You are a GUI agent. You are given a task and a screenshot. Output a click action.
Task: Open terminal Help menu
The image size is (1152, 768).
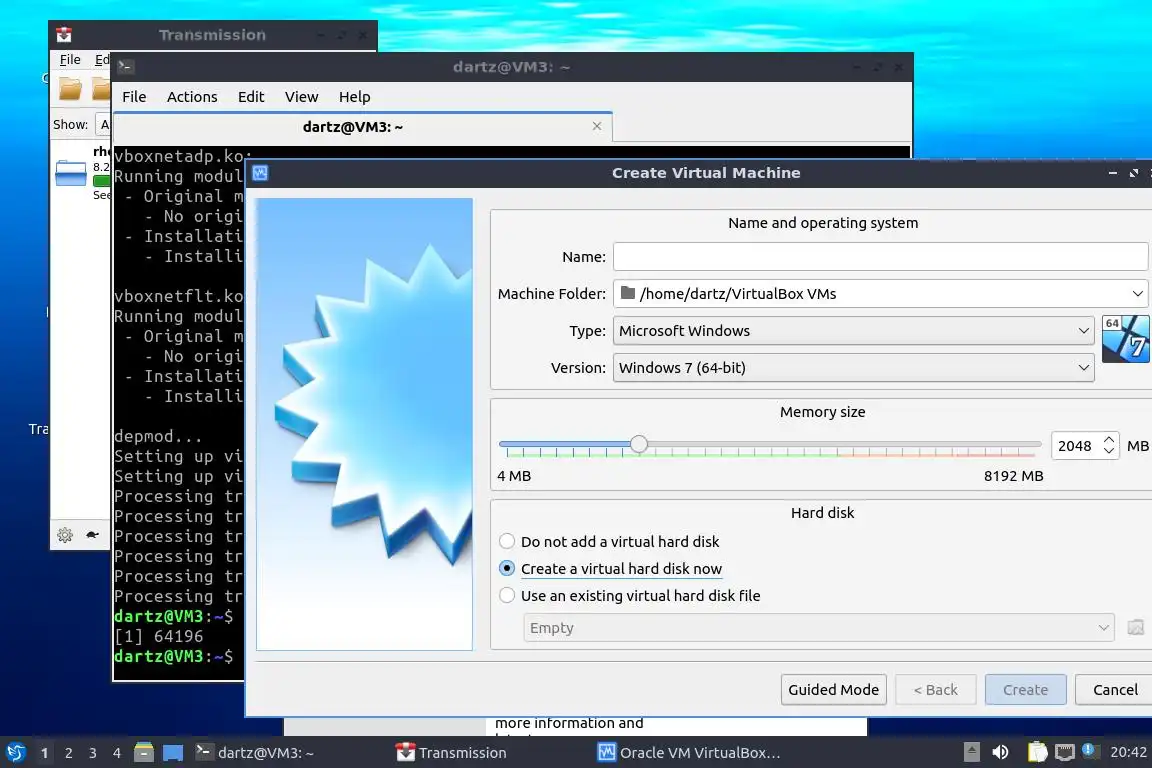tap(354, 97)
